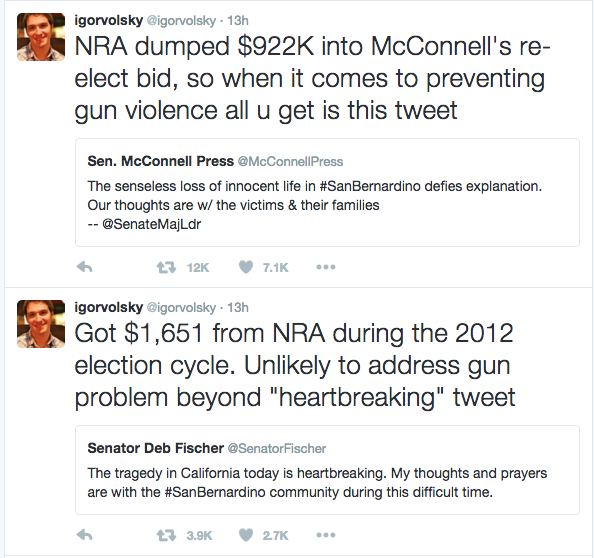Image resolution: width=594 pixels, height=558 pixels.
Task: Reply to the McConnell NRA tweet
Action: click(84, 267)
